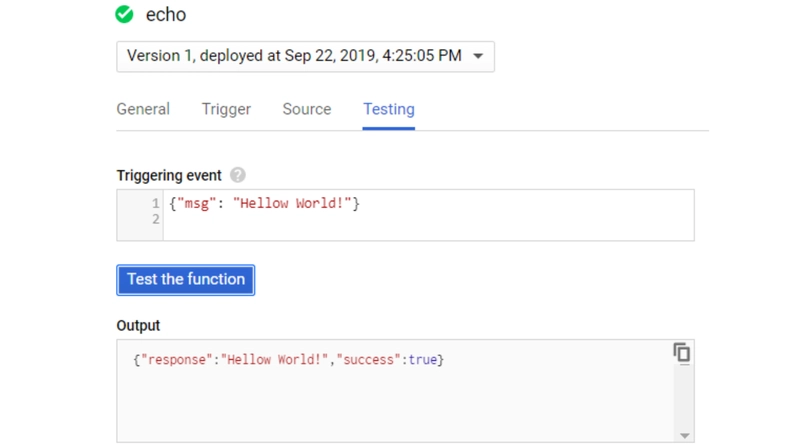Copy output with the clipboard icon
Viewport: 800px width, 445px height.
tap(682, 353)
